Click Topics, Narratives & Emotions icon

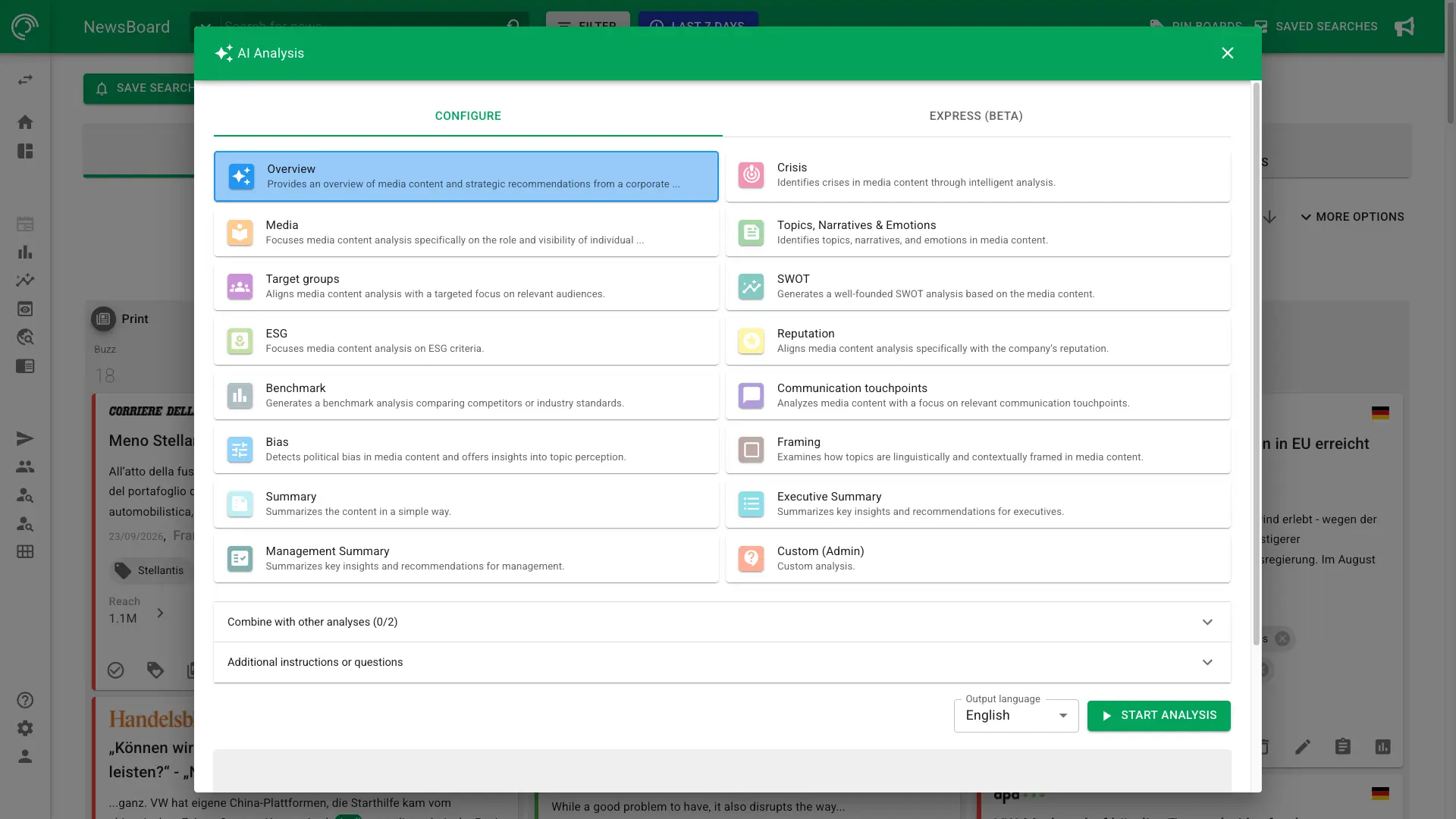pos(751,233)
